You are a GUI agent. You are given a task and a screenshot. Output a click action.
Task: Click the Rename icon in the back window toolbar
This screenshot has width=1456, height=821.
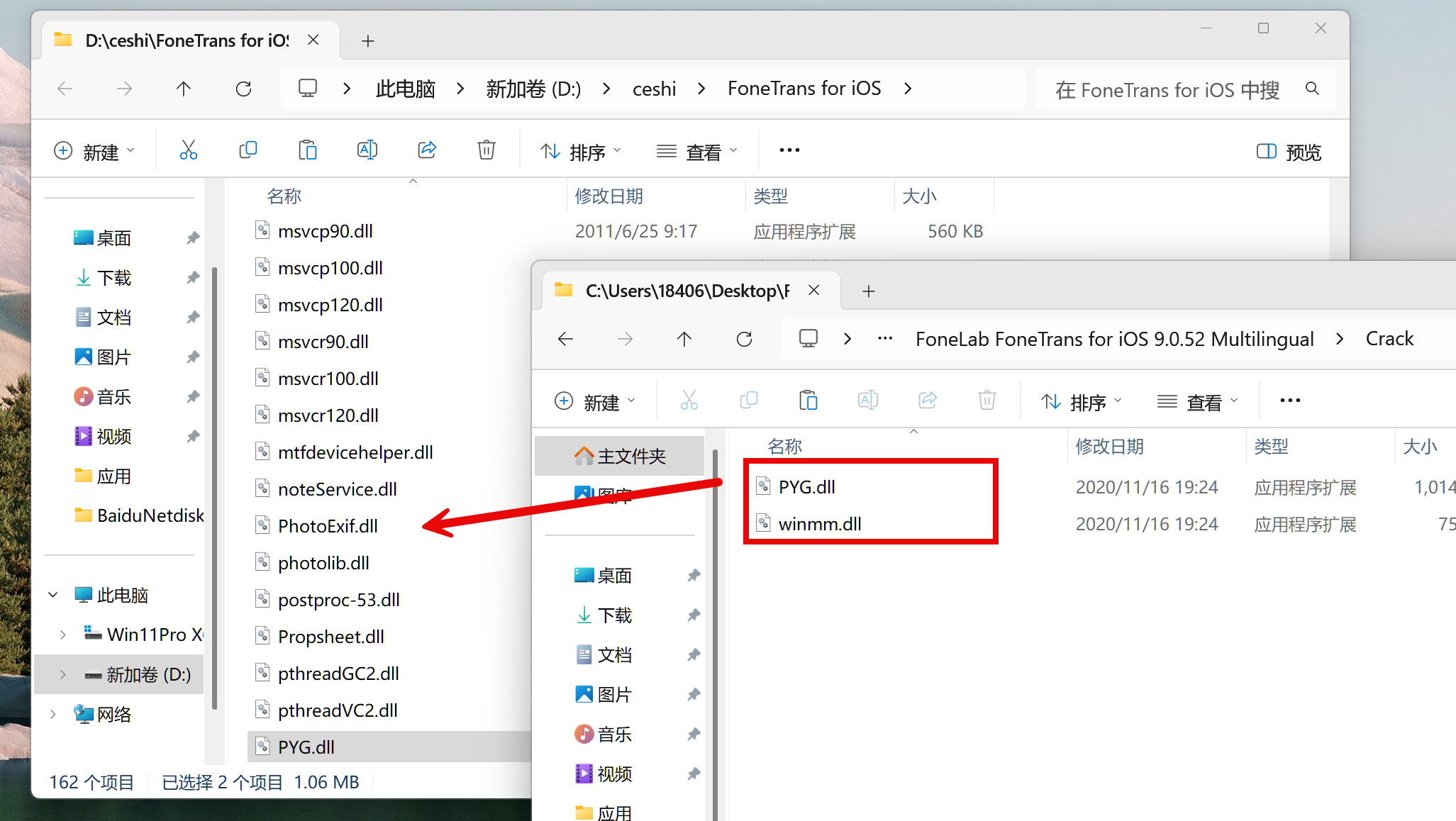tap(367, 150)
